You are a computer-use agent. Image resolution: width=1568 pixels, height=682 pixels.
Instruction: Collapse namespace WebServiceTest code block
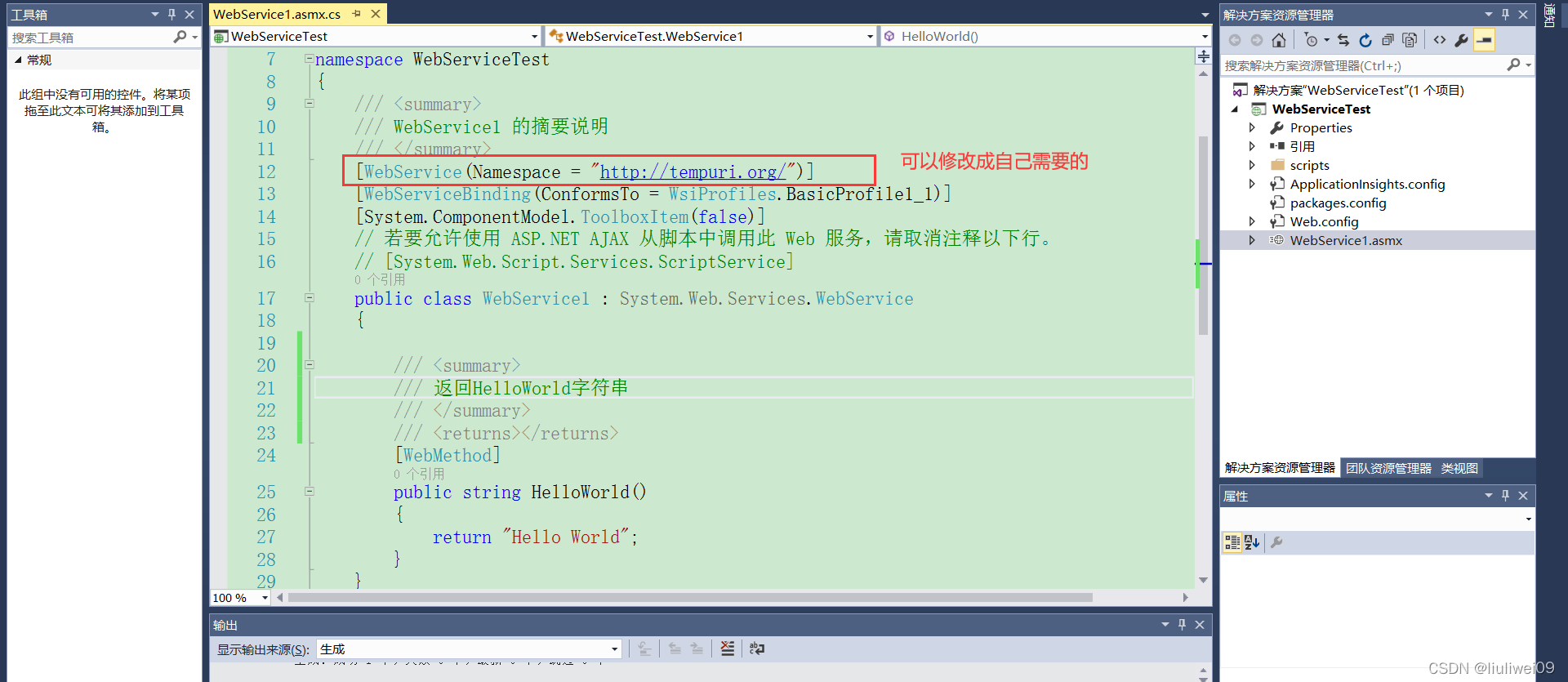[310, 59]
